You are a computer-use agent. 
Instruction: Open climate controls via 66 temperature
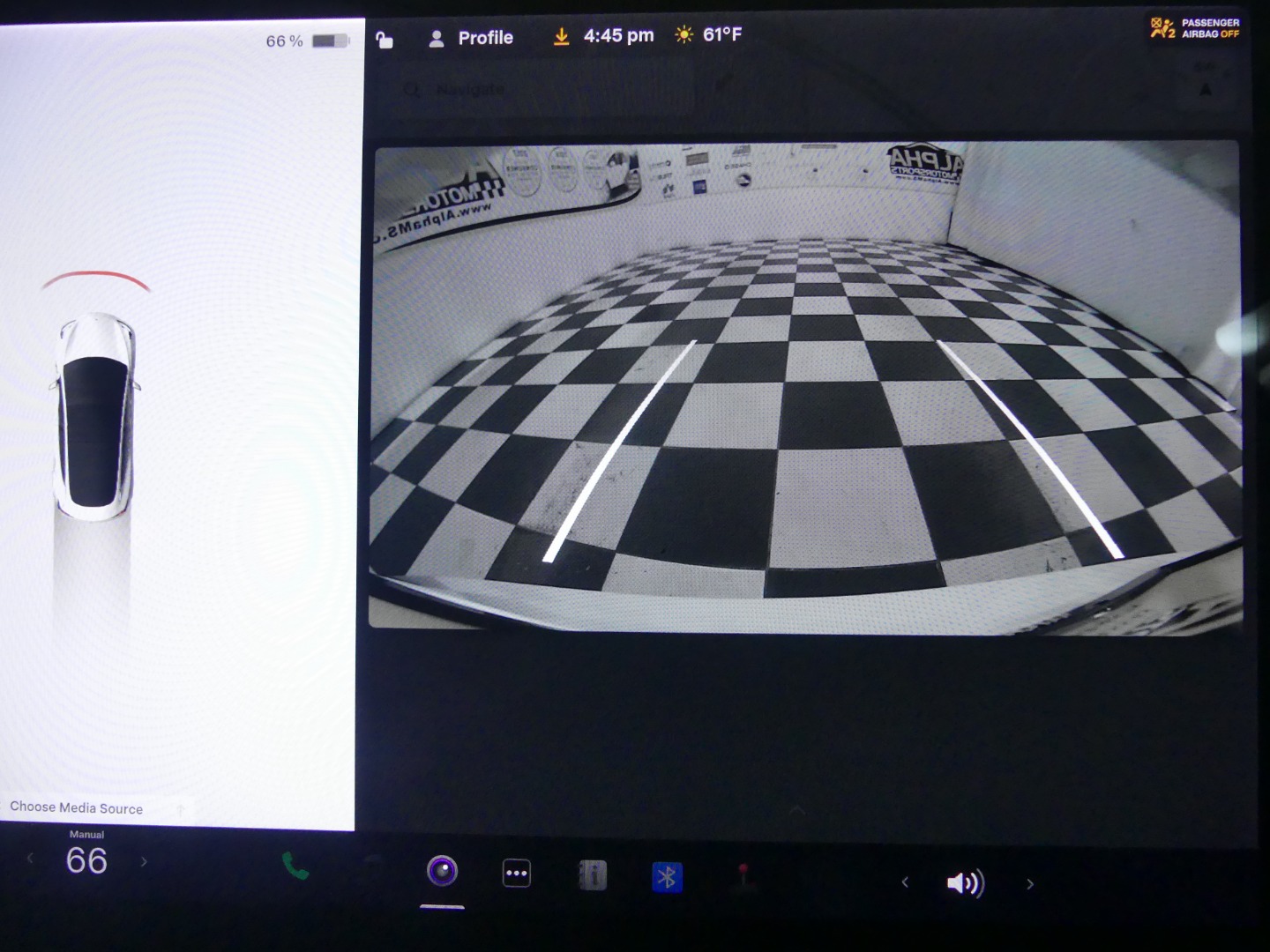click(x=86, y=860)
